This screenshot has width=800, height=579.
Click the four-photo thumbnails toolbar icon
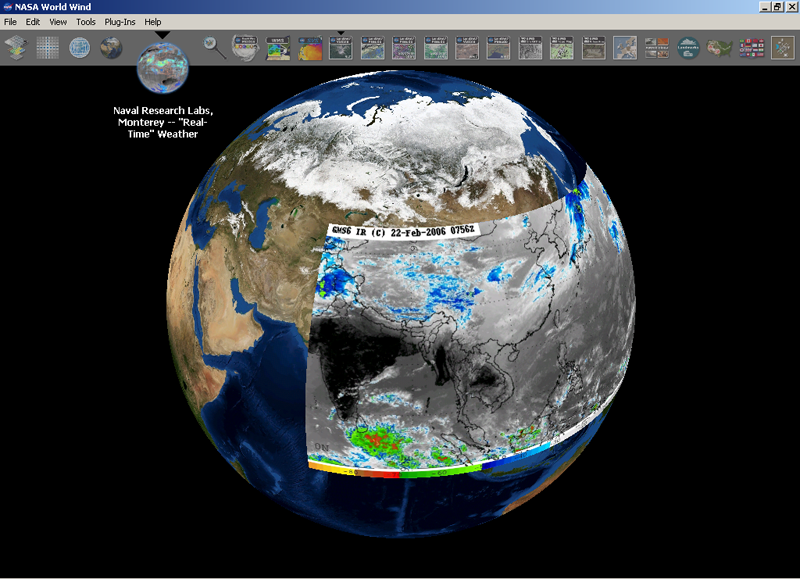[657, 48]
